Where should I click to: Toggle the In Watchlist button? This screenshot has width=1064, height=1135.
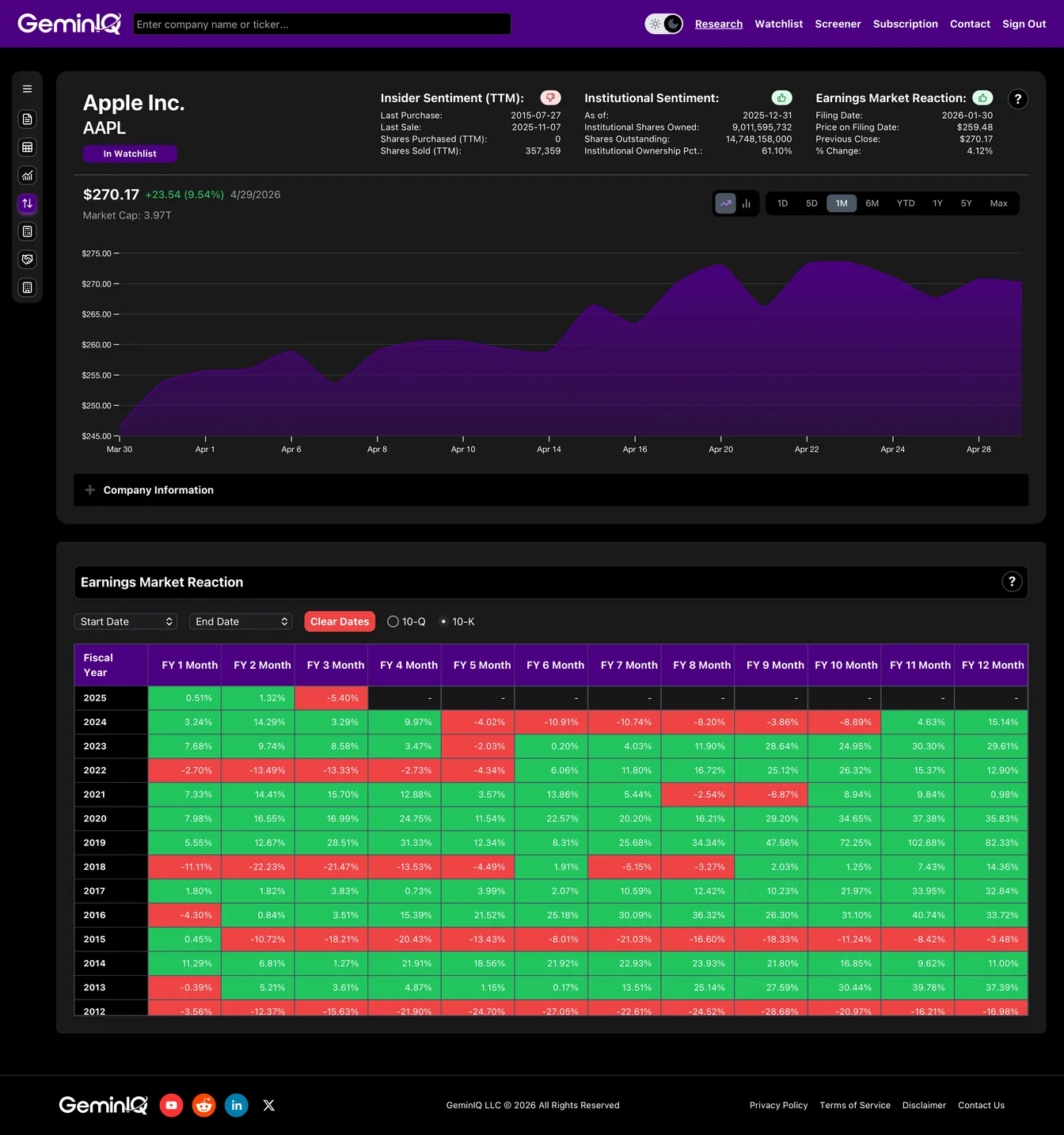130,154
